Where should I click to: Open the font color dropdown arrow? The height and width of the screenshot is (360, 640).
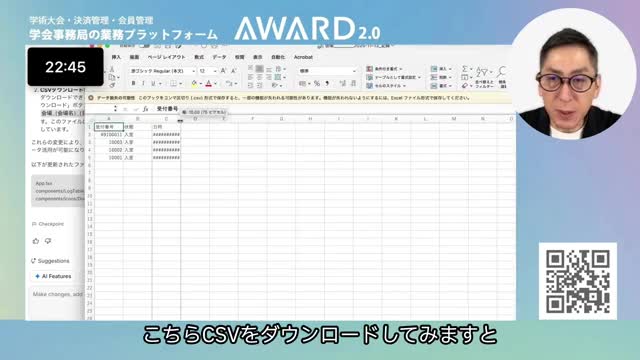(x=215, y=84)
